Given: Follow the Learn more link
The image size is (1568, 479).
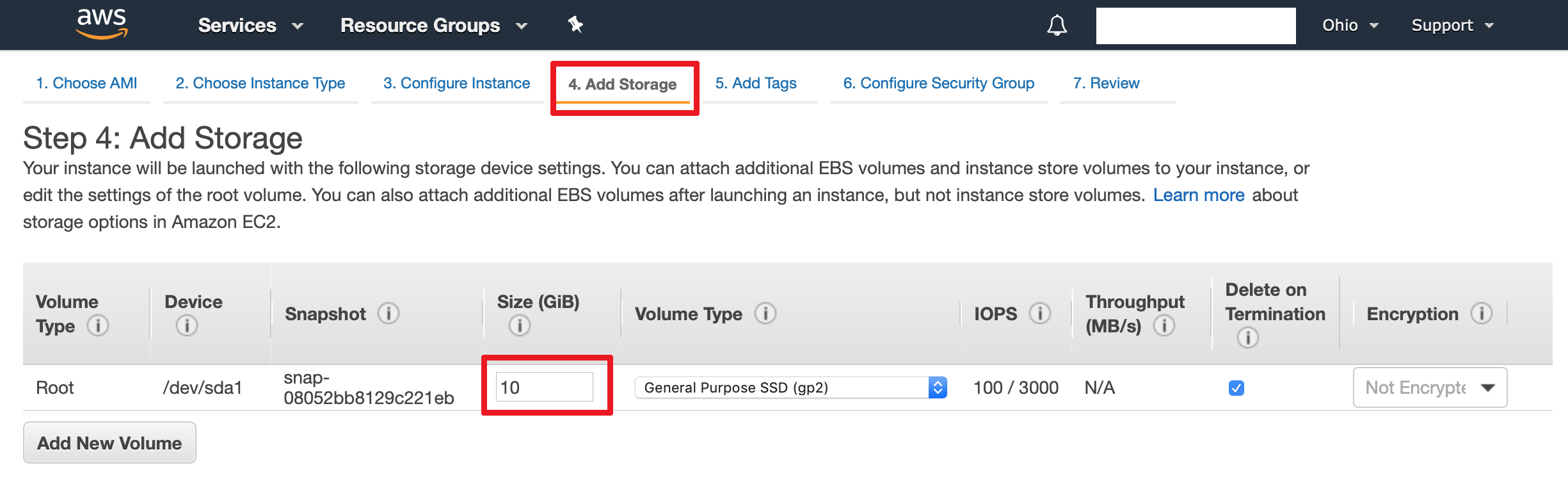Looking at the screenshot, I should pos(1198,195).
